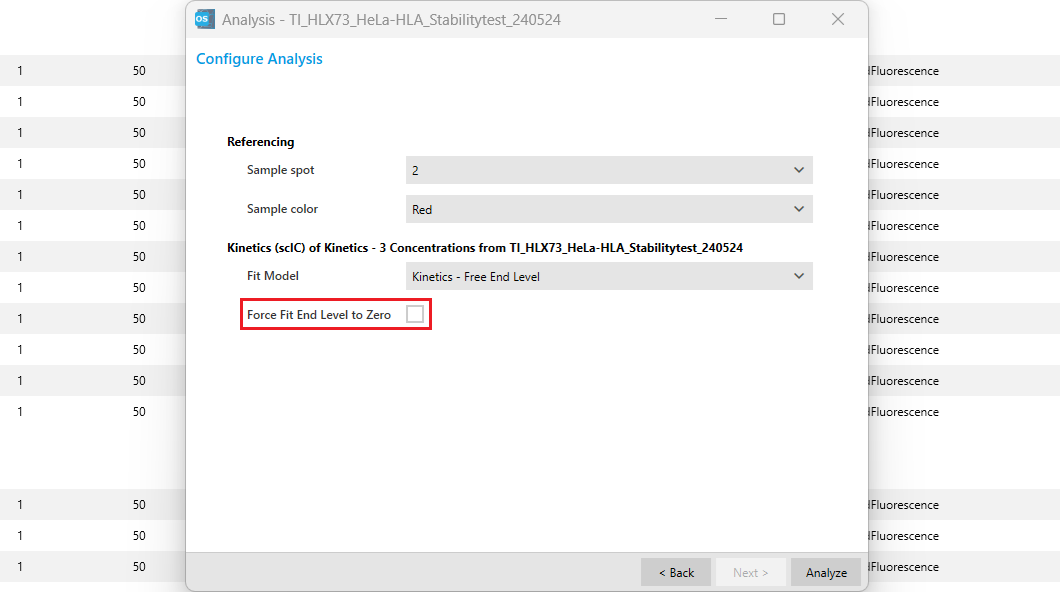Image resolution: width=1060 pixels, height=592 pixels.
Task: Expand the Sample spot chevron arrow
Action: (798, 171)
